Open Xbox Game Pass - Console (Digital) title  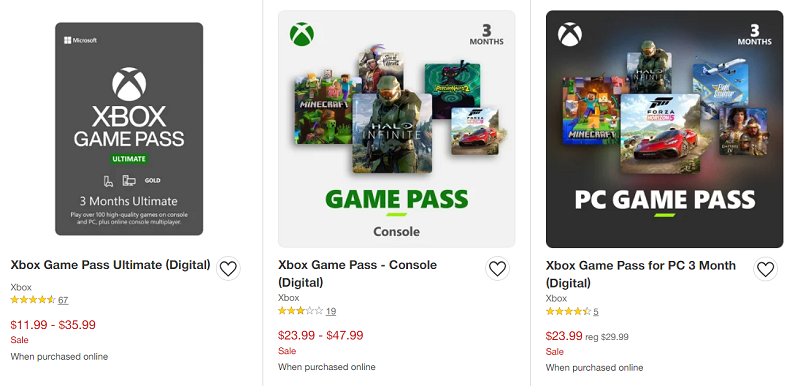(x=358, y=273)
